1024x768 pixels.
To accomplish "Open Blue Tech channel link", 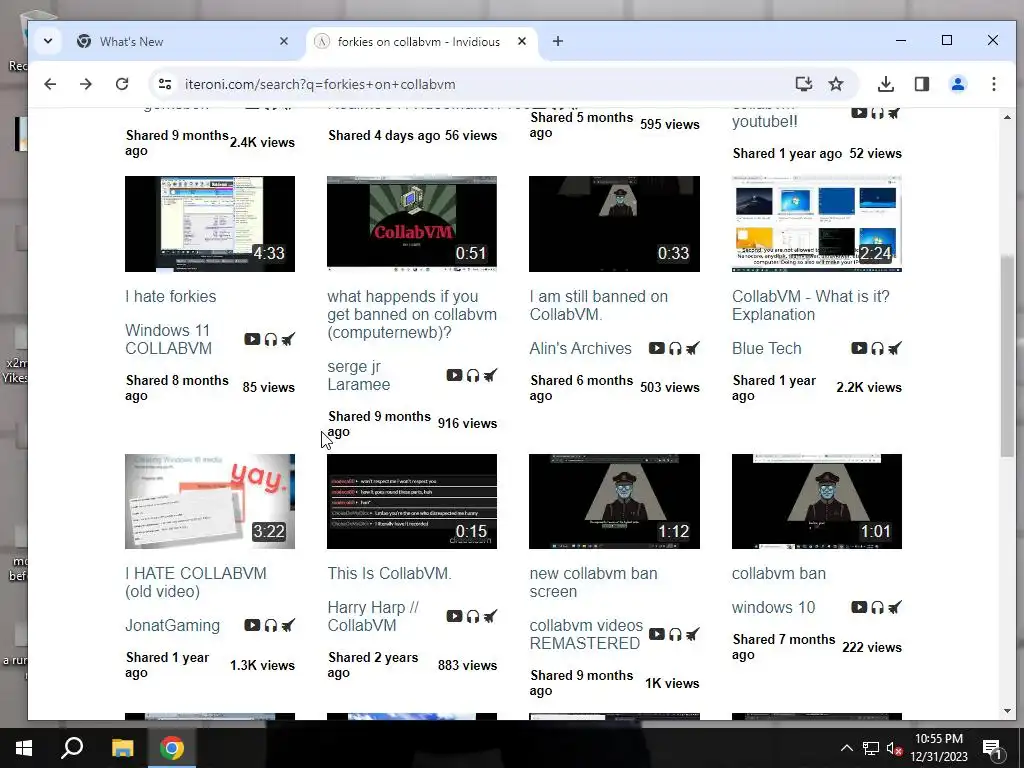I will (767, 348).
